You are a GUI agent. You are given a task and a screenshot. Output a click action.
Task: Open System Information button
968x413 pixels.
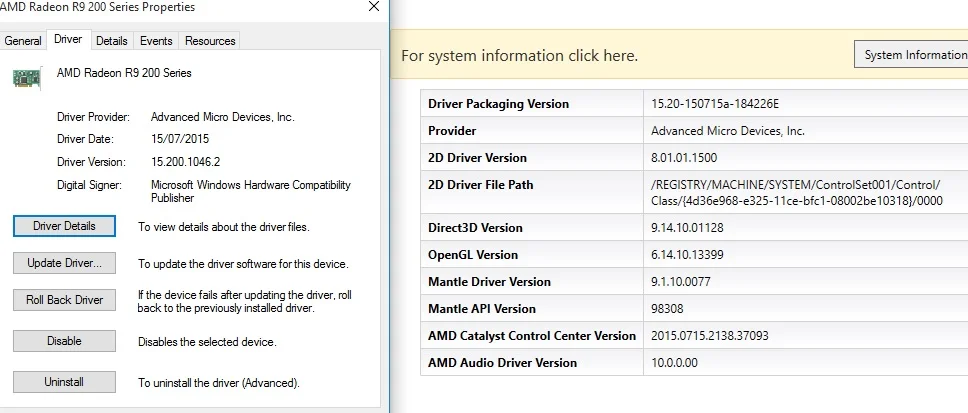click(x=912, y=55)
